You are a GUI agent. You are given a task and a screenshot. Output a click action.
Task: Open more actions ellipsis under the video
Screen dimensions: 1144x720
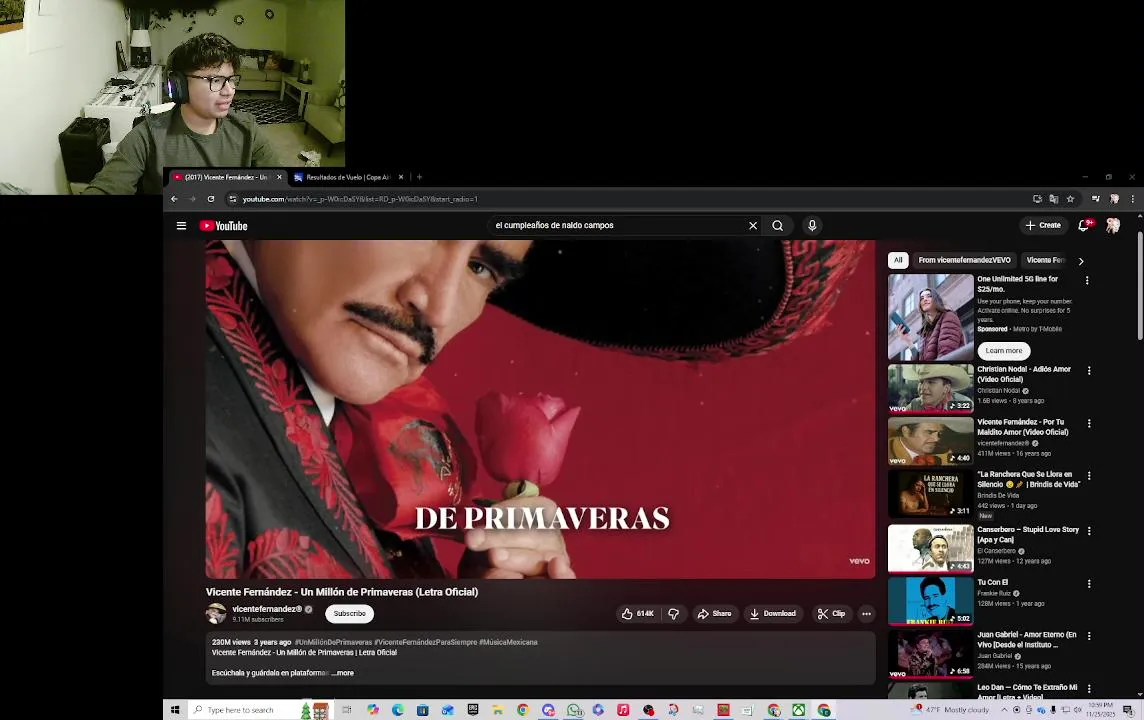tap(867, 613)
